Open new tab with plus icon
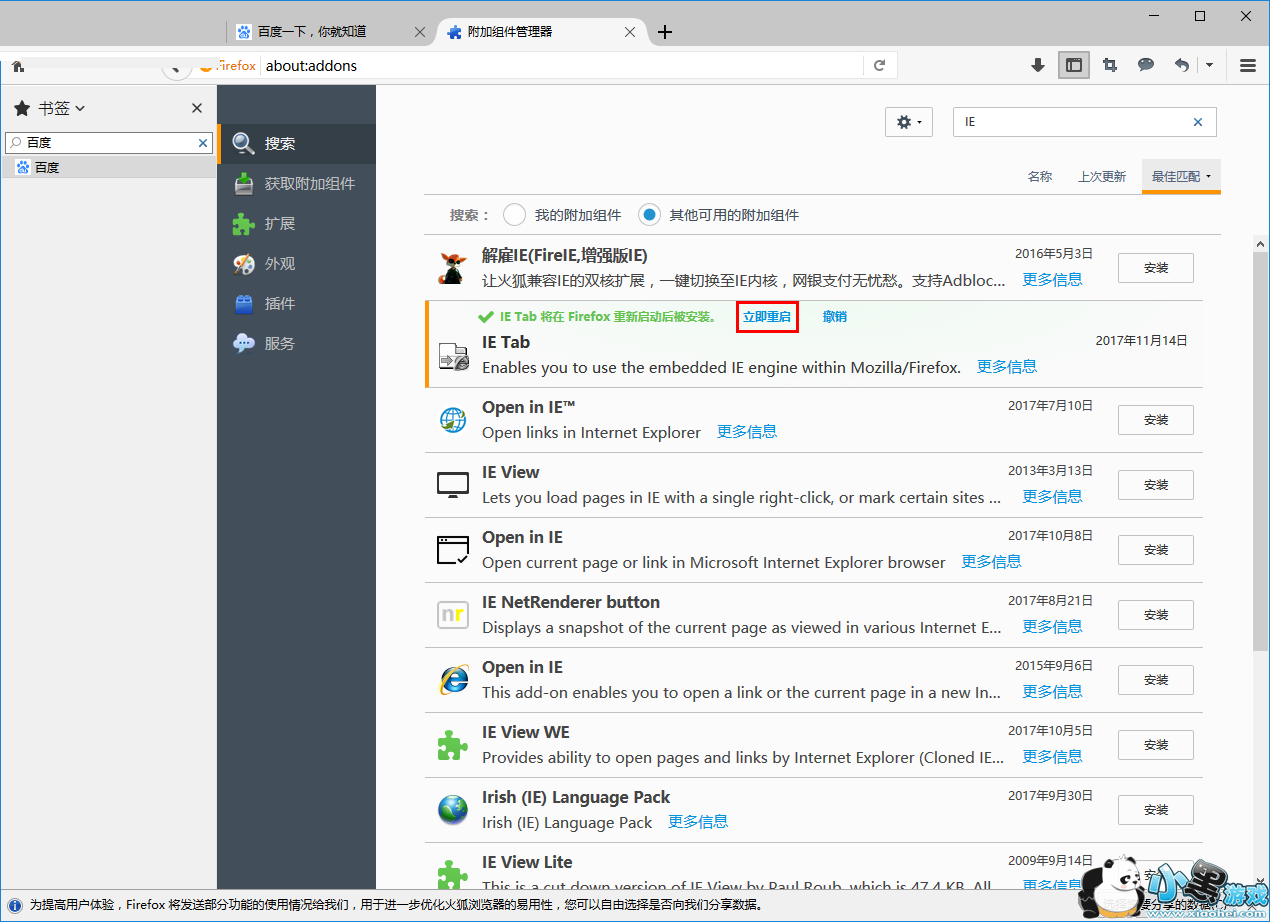This screenshot has height=922, width=1270. [665, 32]
